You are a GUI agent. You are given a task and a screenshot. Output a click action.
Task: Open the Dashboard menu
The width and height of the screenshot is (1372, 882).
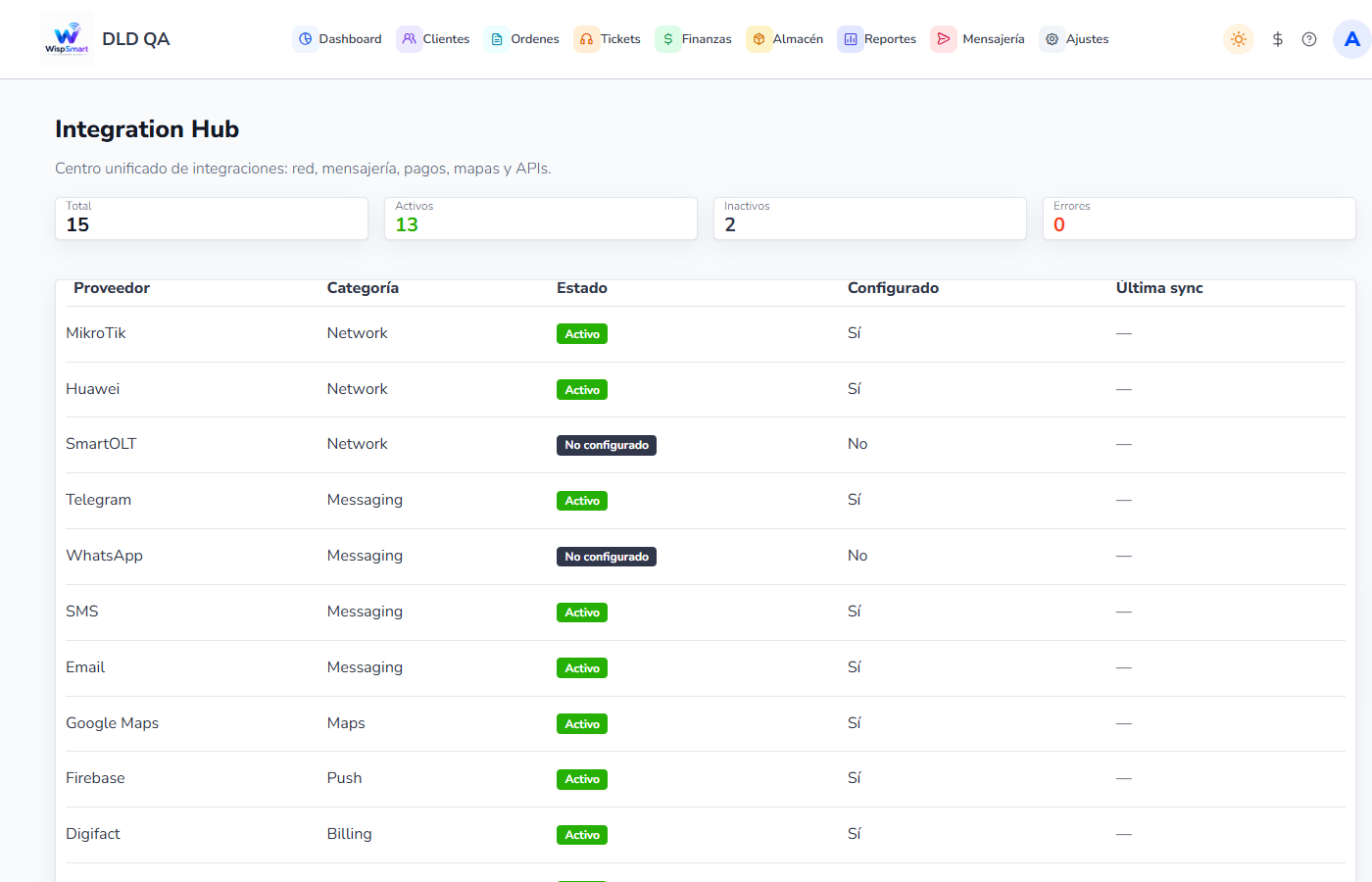tap(338, 39)
